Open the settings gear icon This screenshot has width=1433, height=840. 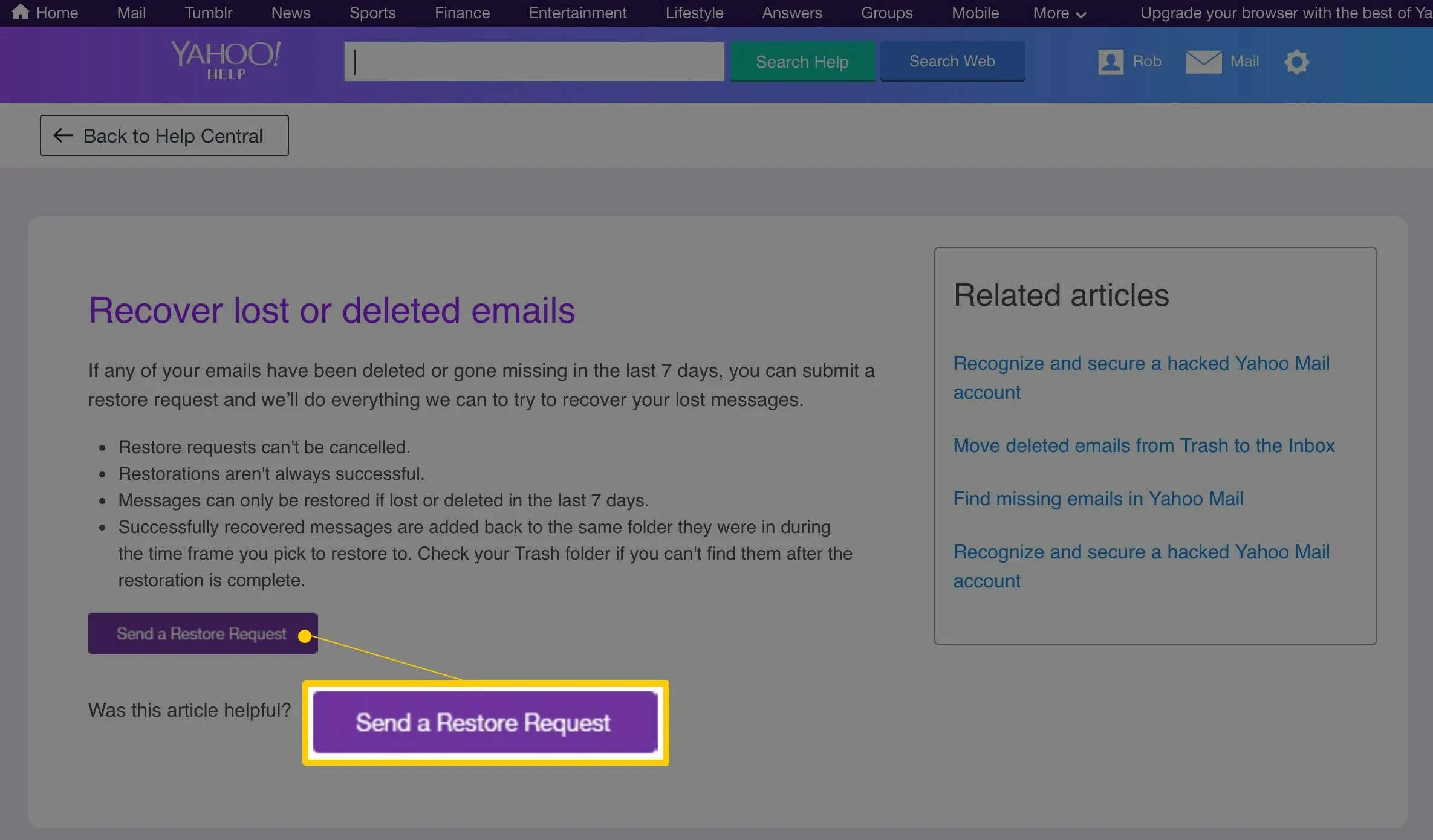(1296, 62)
